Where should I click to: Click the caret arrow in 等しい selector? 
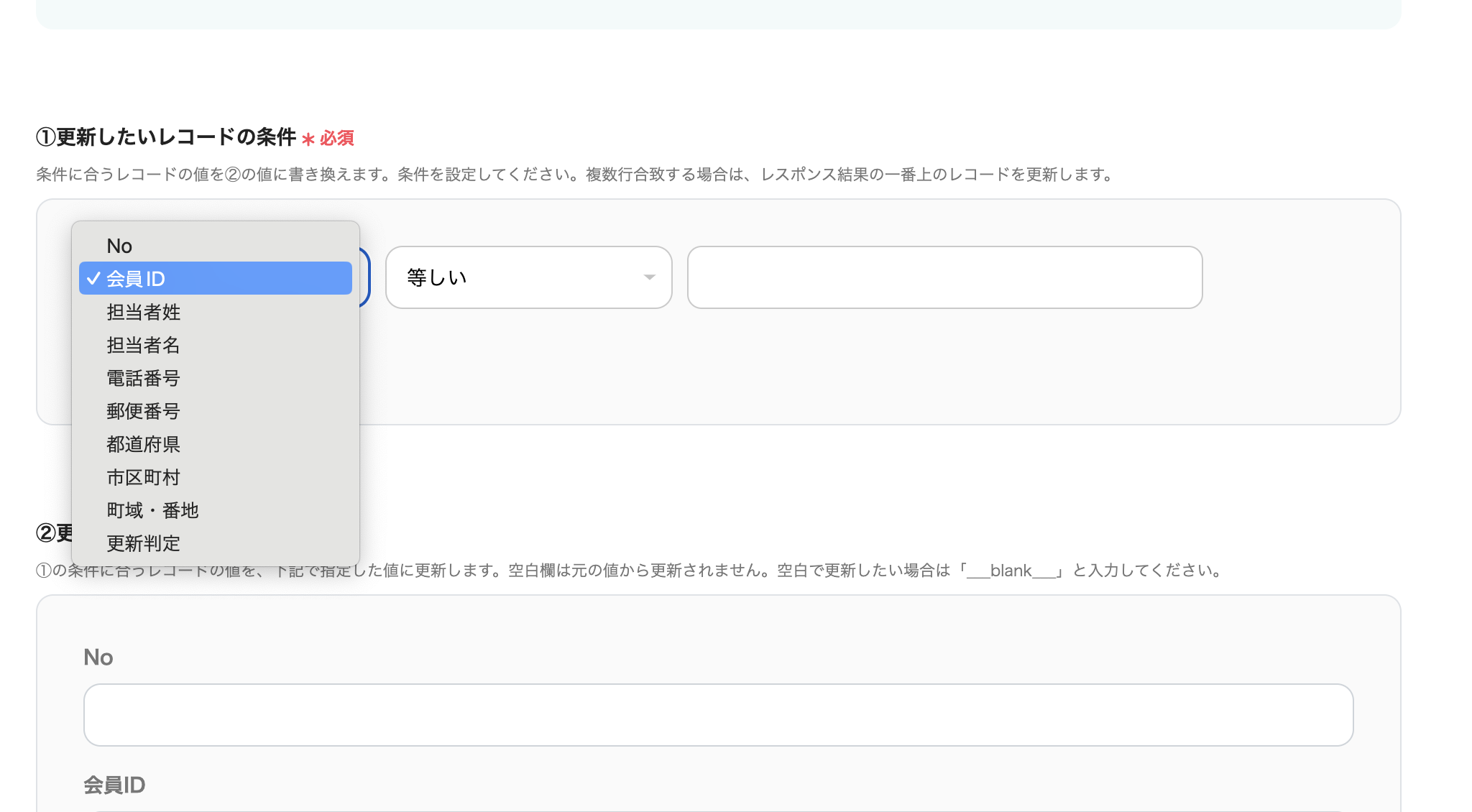tap(649, 277)
